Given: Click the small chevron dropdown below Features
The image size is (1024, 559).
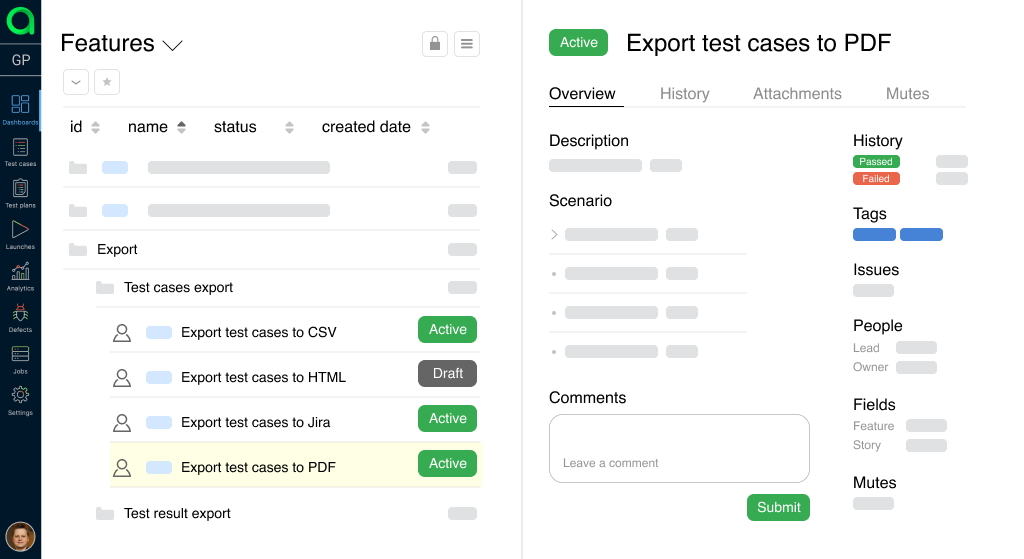Looking at the screenshot, I should coord(76,82).
